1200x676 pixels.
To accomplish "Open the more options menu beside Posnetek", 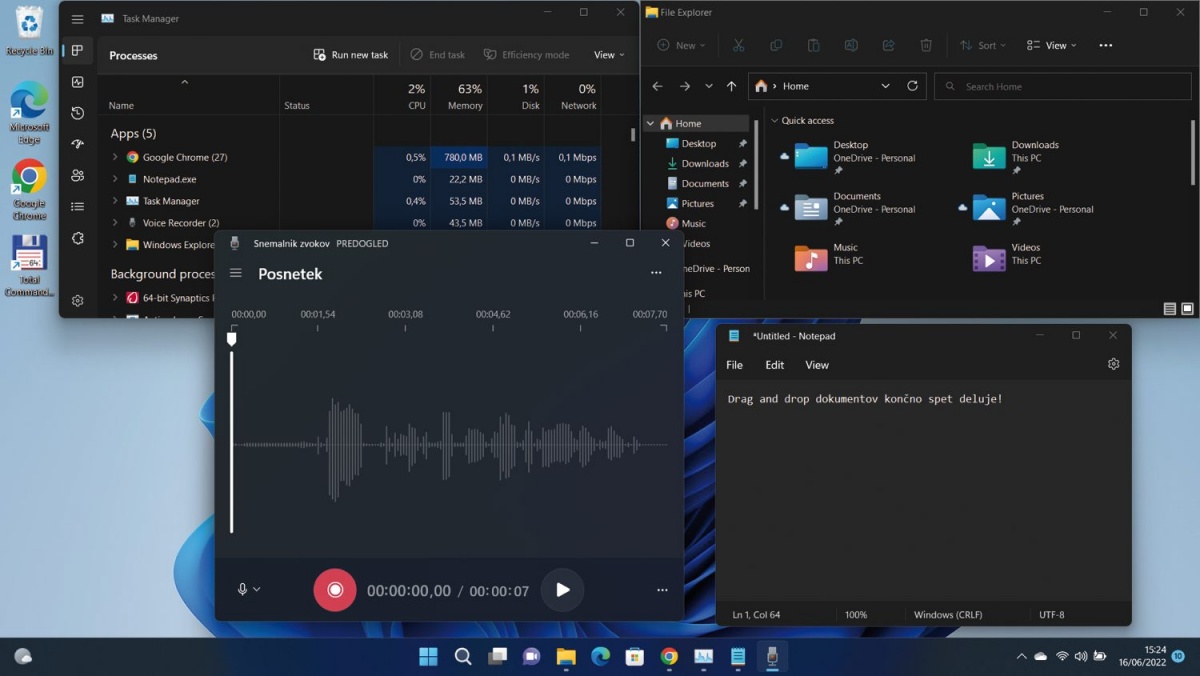I will tap(656, 273).
